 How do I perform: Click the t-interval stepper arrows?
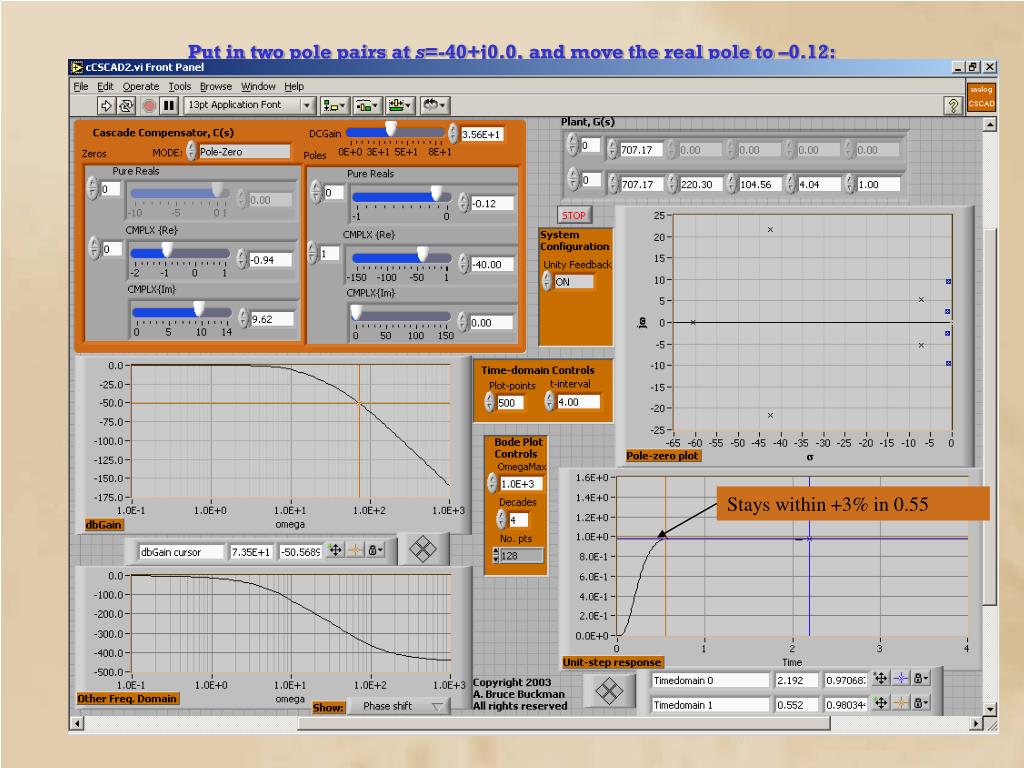pos(550,402)
